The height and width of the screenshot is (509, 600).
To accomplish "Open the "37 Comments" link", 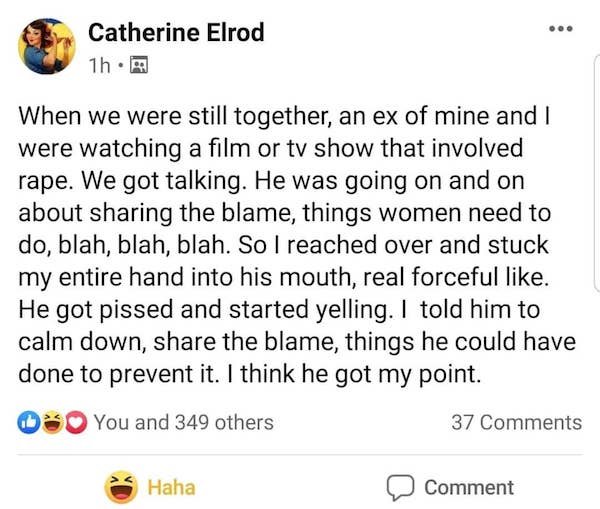I will pyautogui.click(x=517, y=423).
